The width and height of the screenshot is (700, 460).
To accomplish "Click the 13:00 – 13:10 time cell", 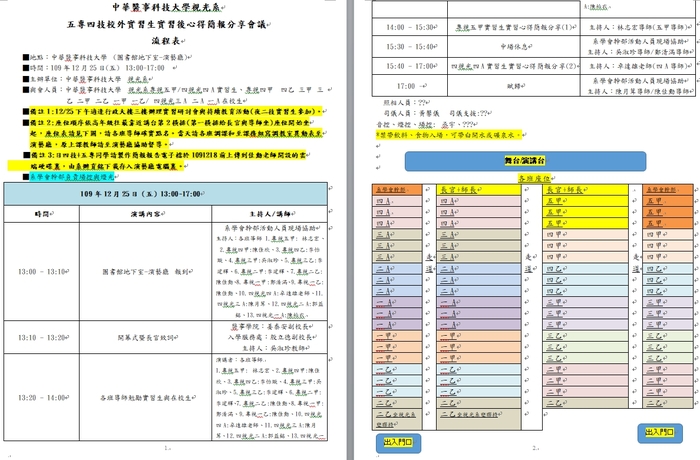I will [x=42, y=271].
